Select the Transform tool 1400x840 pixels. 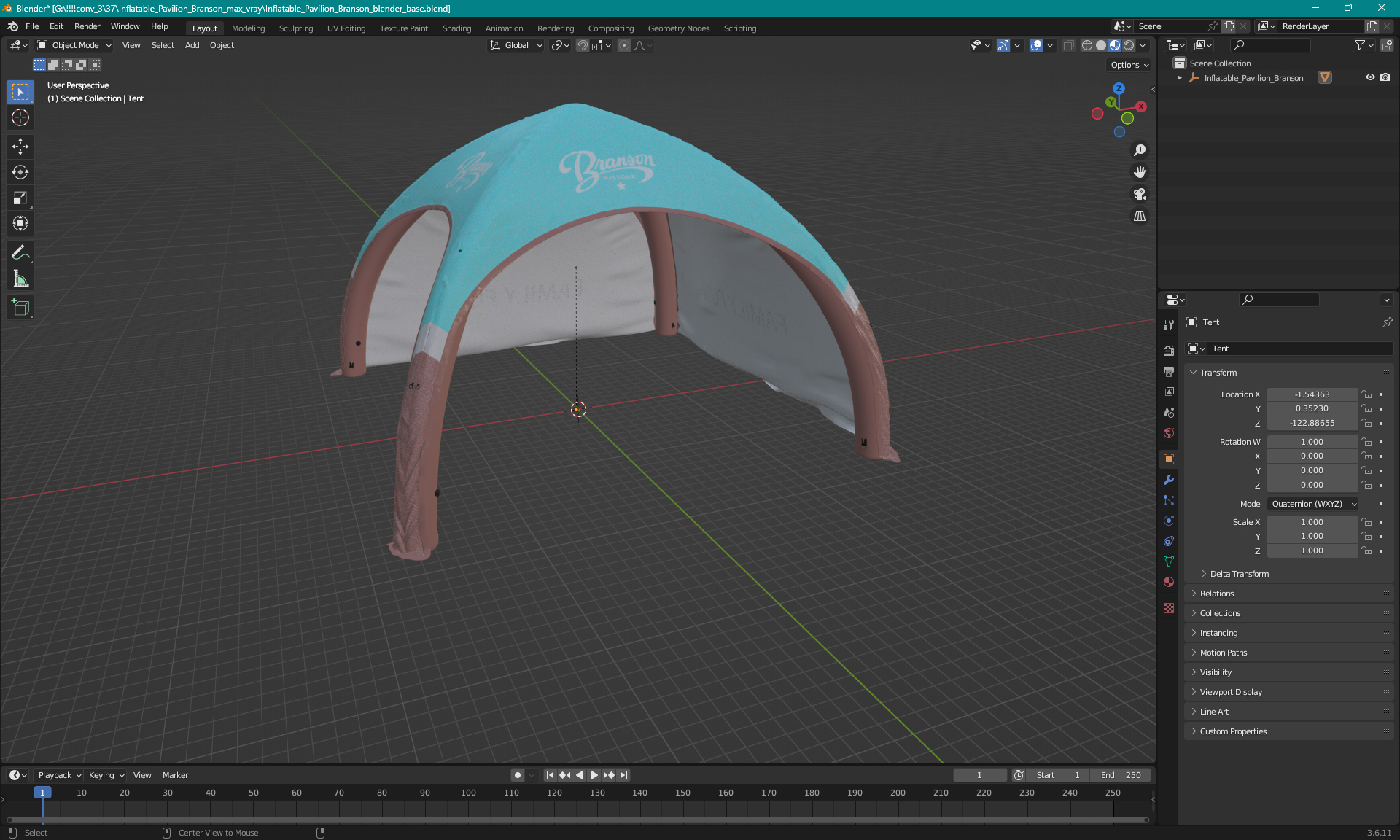point(20,223)
